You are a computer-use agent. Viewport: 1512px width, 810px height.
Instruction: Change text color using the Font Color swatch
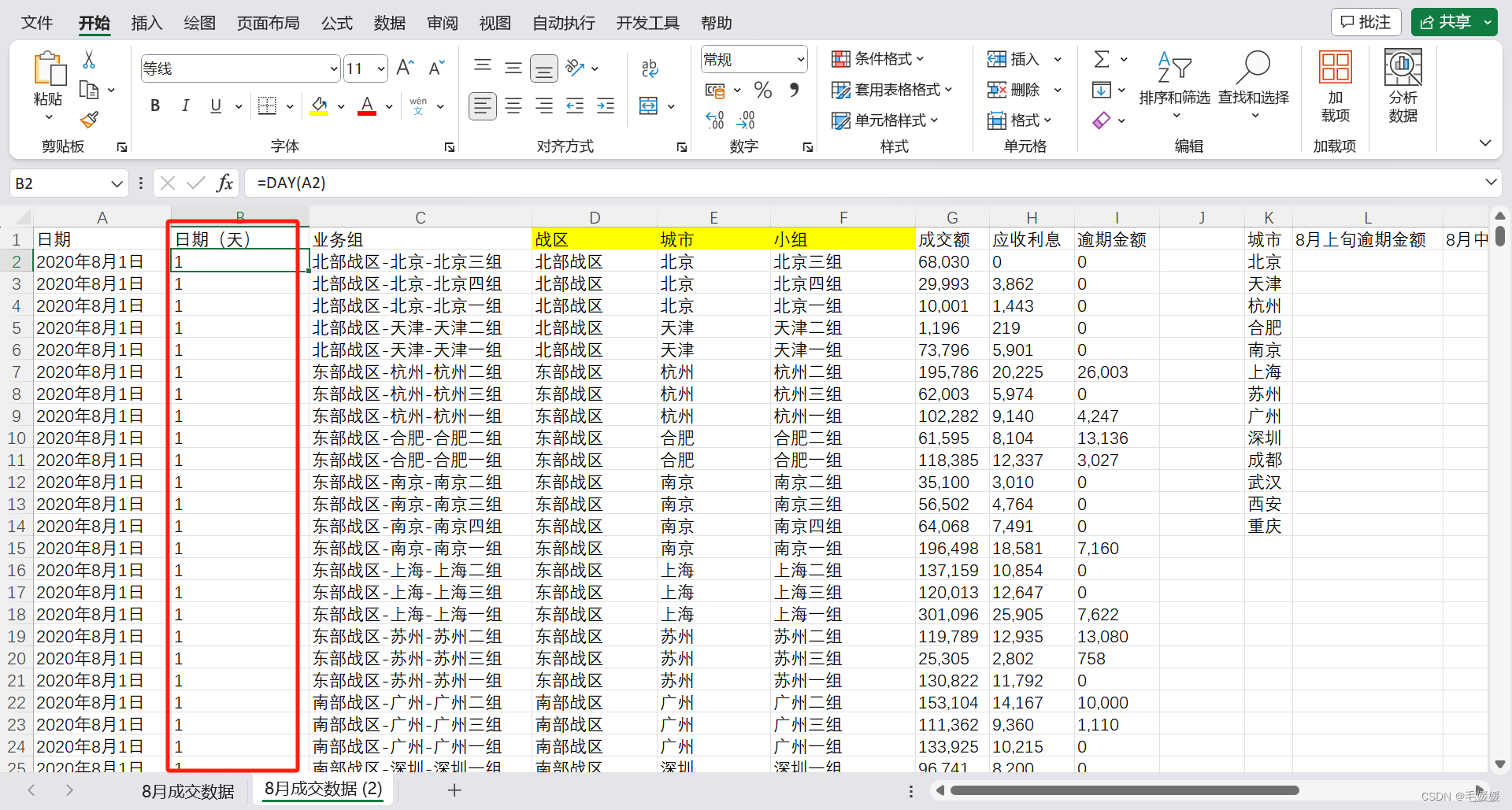pyautogui.click(x=365, y=105)
